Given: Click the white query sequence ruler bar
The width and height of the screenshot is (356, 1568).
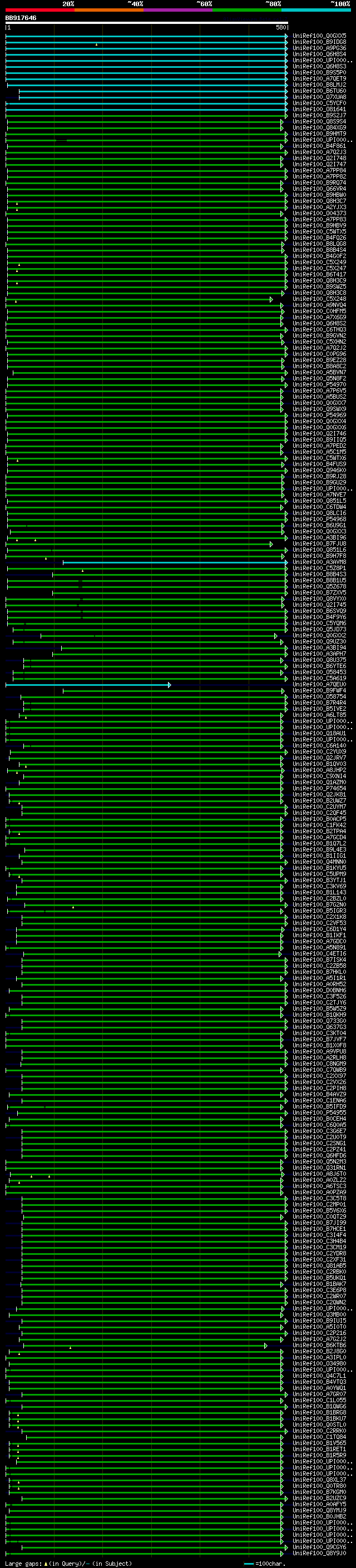Looking at the screenshot, I should [x=147, y=23].
